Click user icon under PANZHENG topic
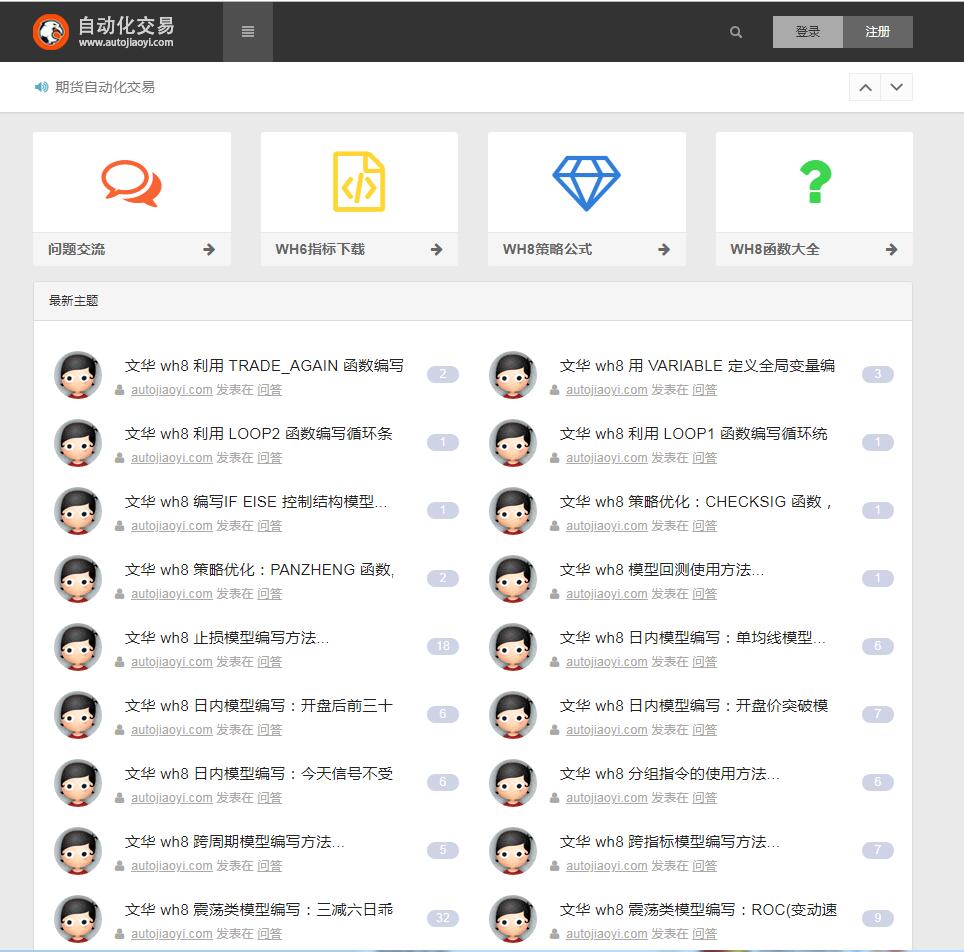Image resolution: width=964 pixels, height=952 pixels. 119,594
